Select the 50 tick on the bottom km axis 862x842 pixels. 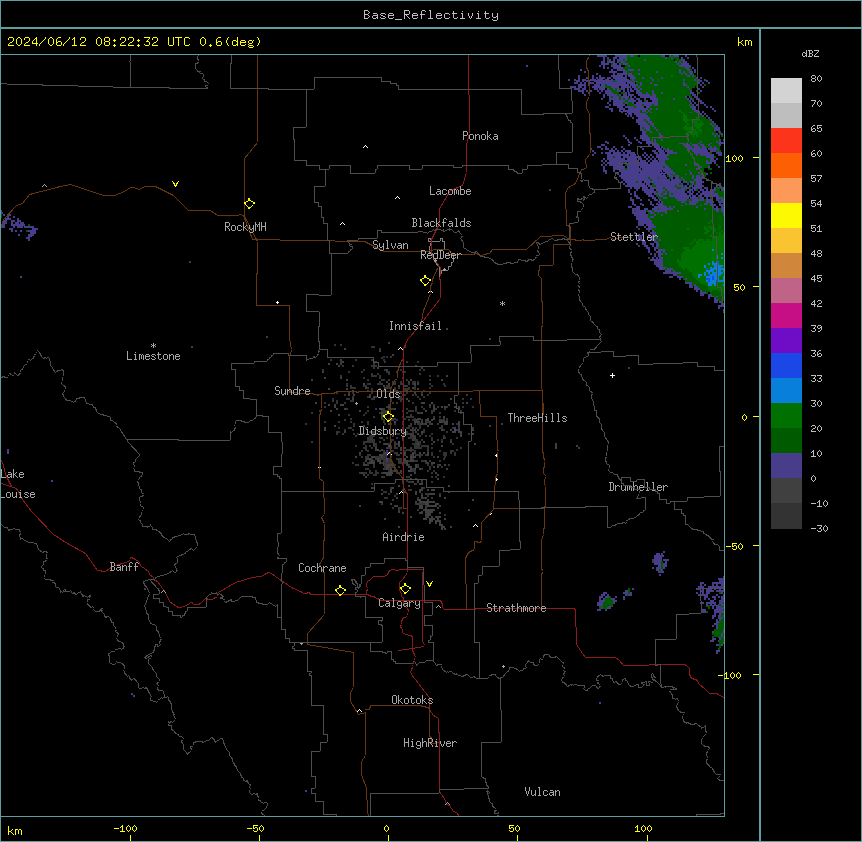[x=514, y=828]
